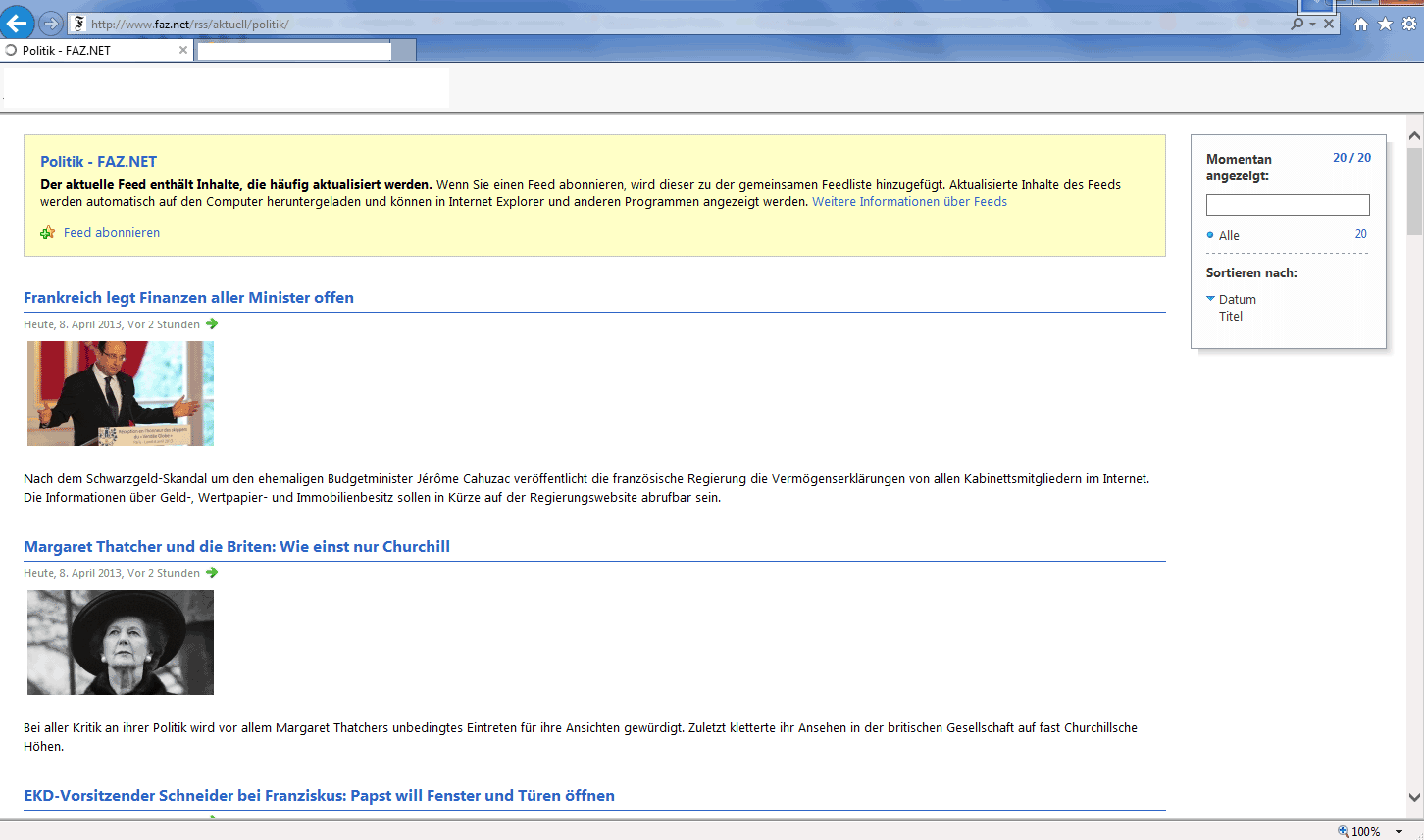Click the search magnifier in address bar

[1297, 24]
